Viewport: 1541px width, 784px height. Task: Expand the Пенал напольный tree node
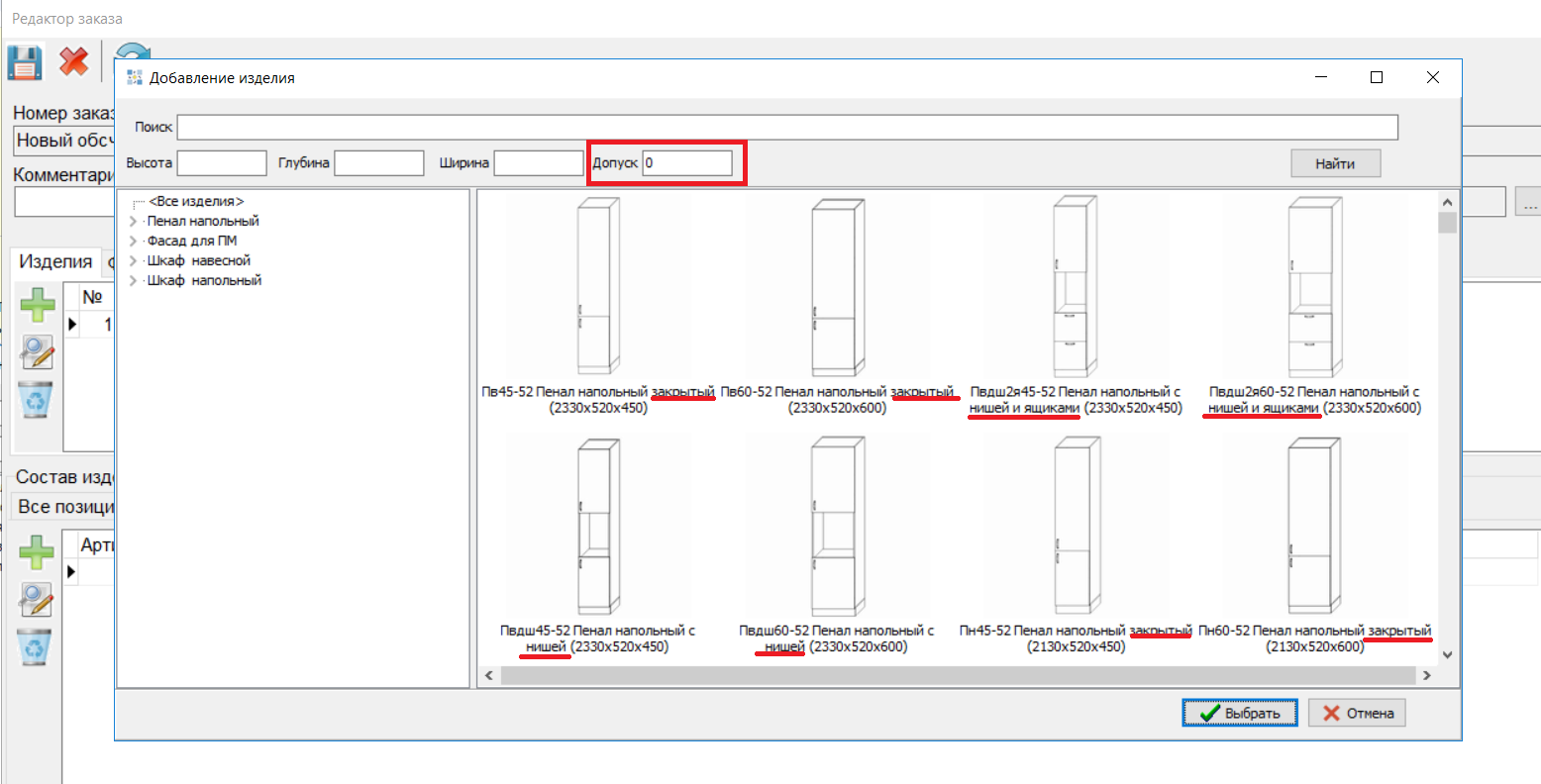click(x=134, y=222)
